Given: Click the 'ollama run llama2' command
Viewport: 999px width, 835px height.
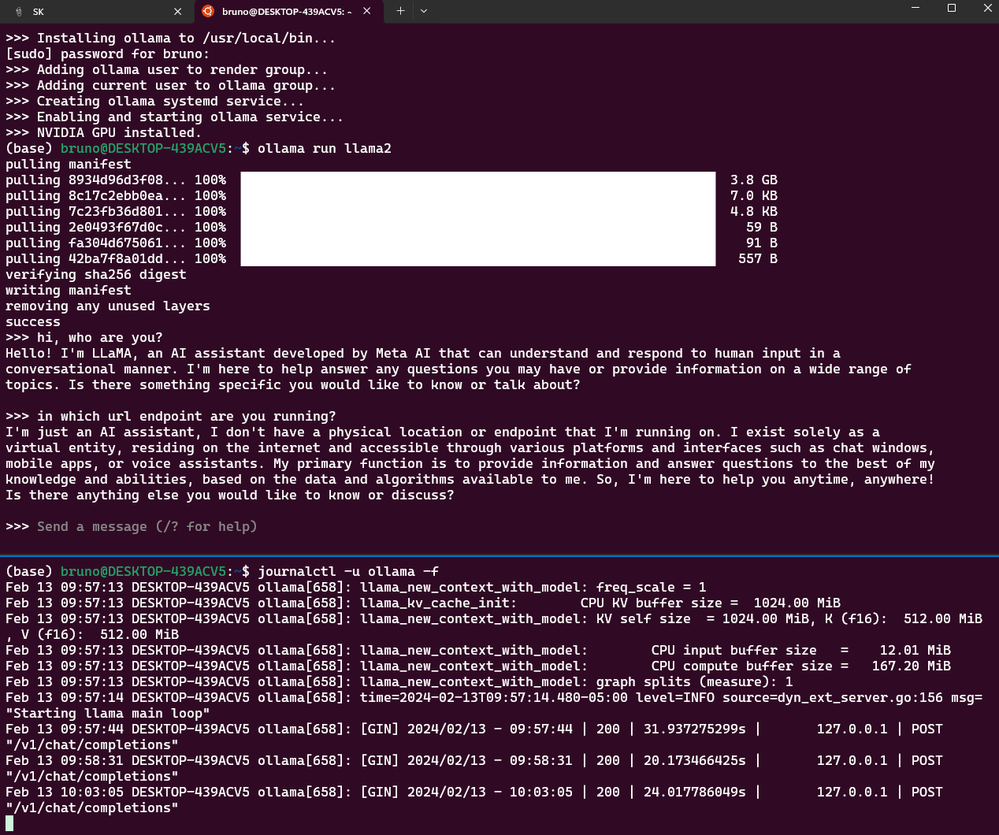Looking at the screenshot, I should coord(324,148).
